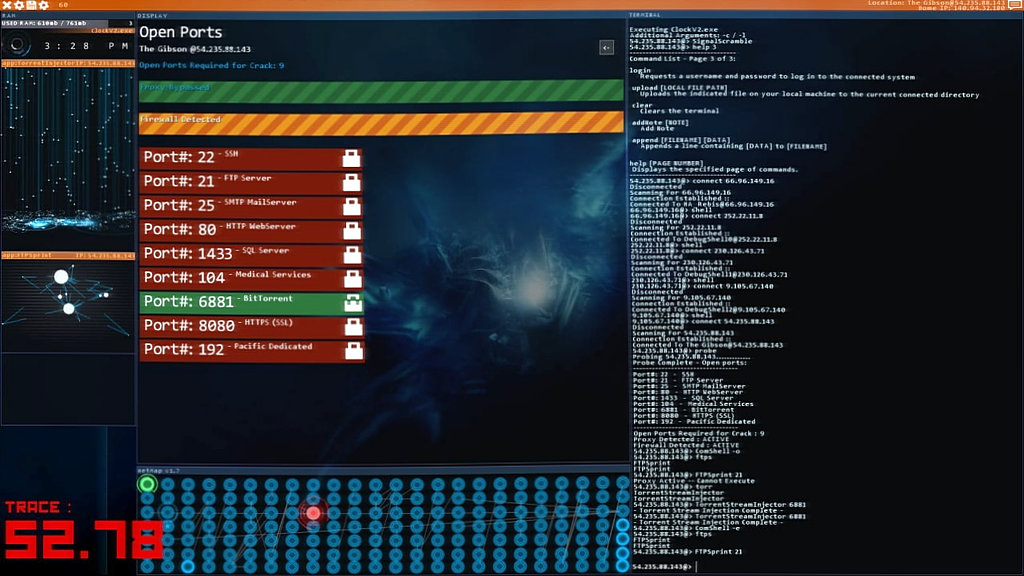Click the lock icon on Port 21 FTP Server

[x=351, y=182]
